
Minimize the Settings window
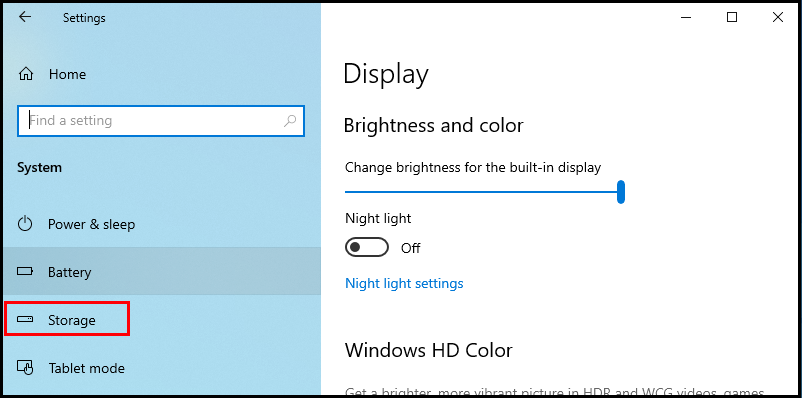[x=686, y=17]
